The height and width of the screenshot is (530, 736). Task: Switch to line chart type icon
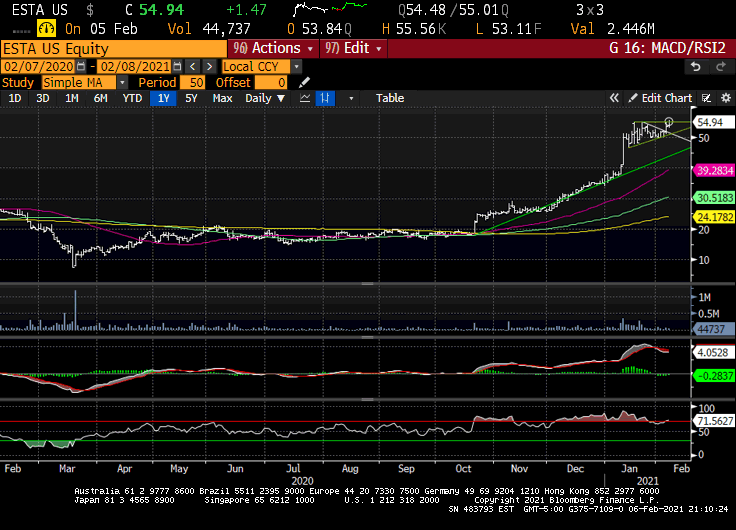(x=305, y=98)
